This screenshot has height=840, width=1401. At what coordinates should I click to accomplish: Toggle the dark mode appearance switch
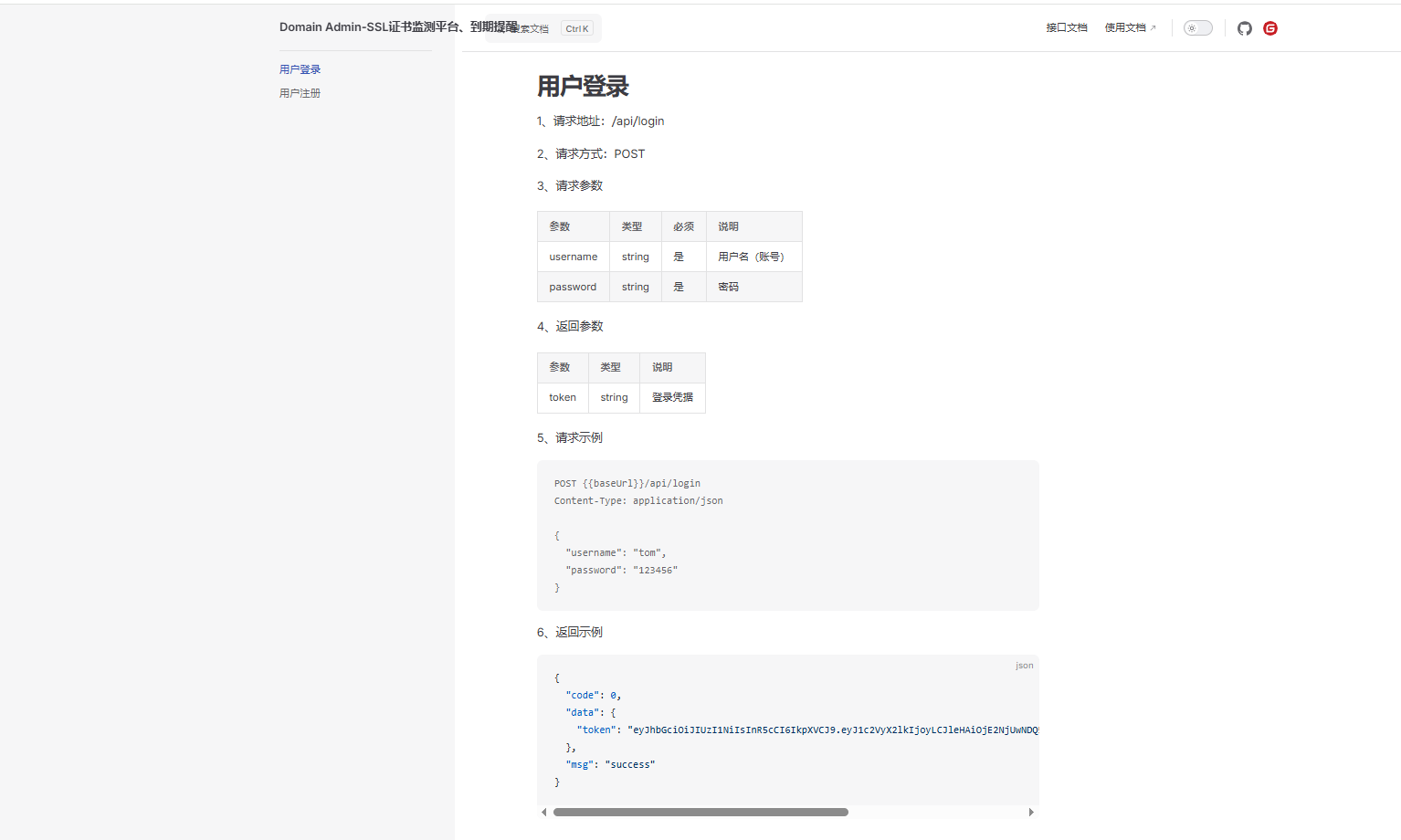1198,28
